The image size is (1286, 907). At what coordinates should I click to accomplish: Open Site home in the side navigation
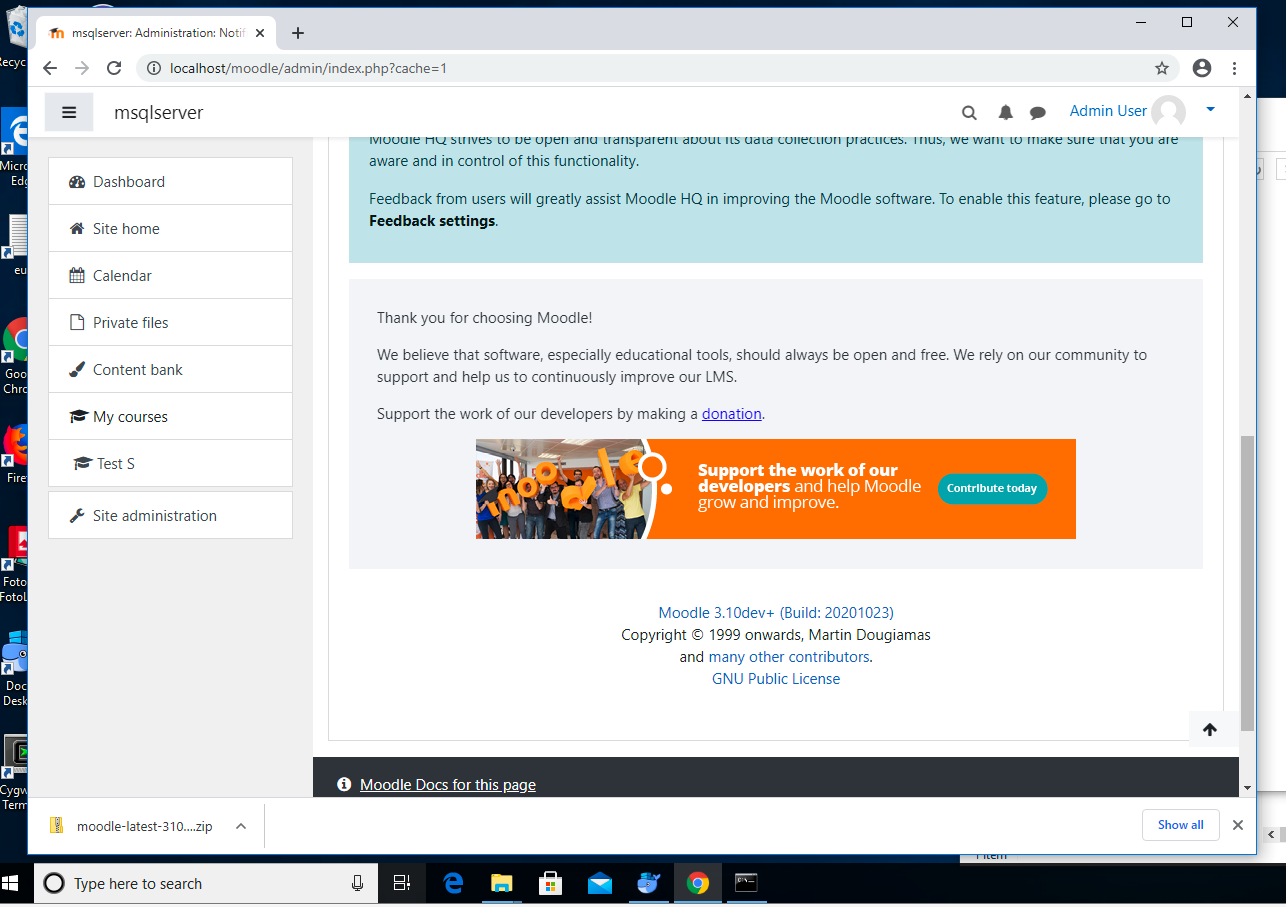170,228
